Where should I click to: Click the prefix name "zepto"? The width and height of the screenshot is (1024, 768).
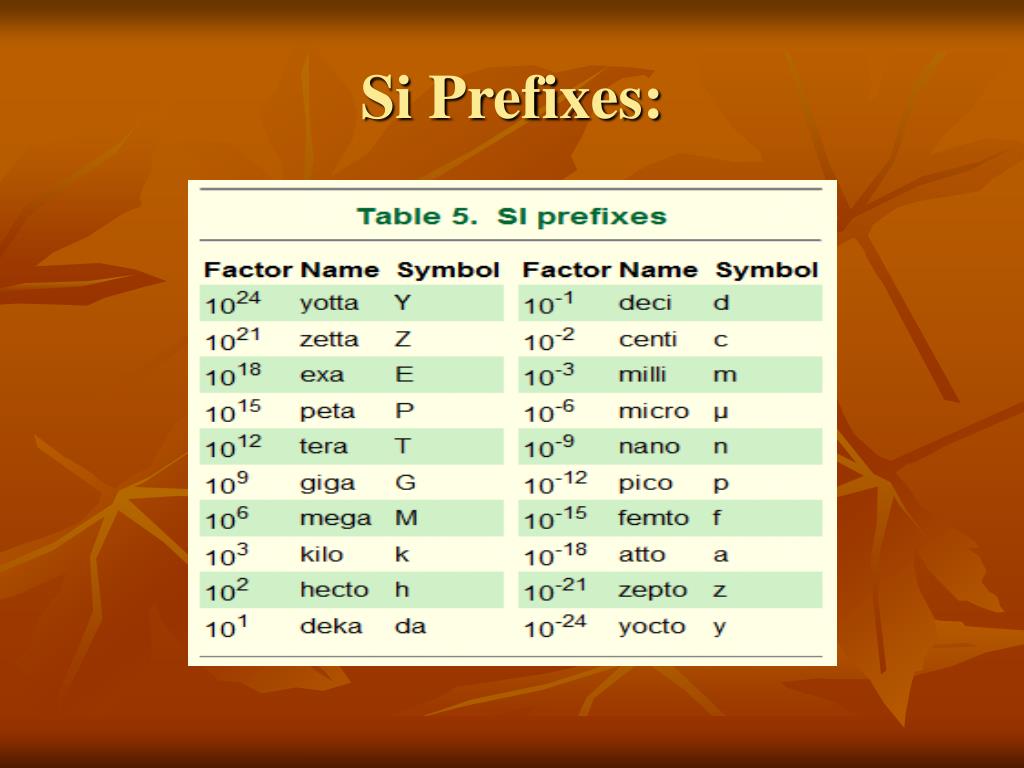(x=652, y=591)
